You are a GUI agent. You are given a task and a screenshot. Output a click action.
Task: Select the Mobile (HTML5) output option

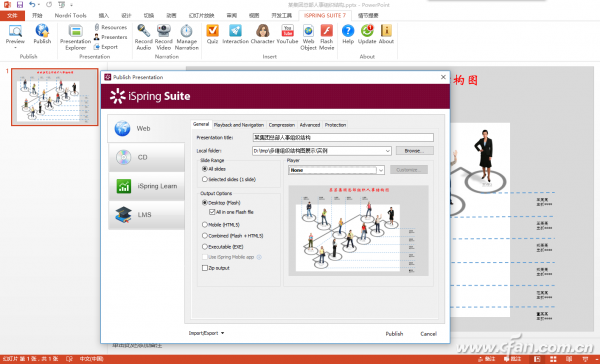(x=205, y=225)
